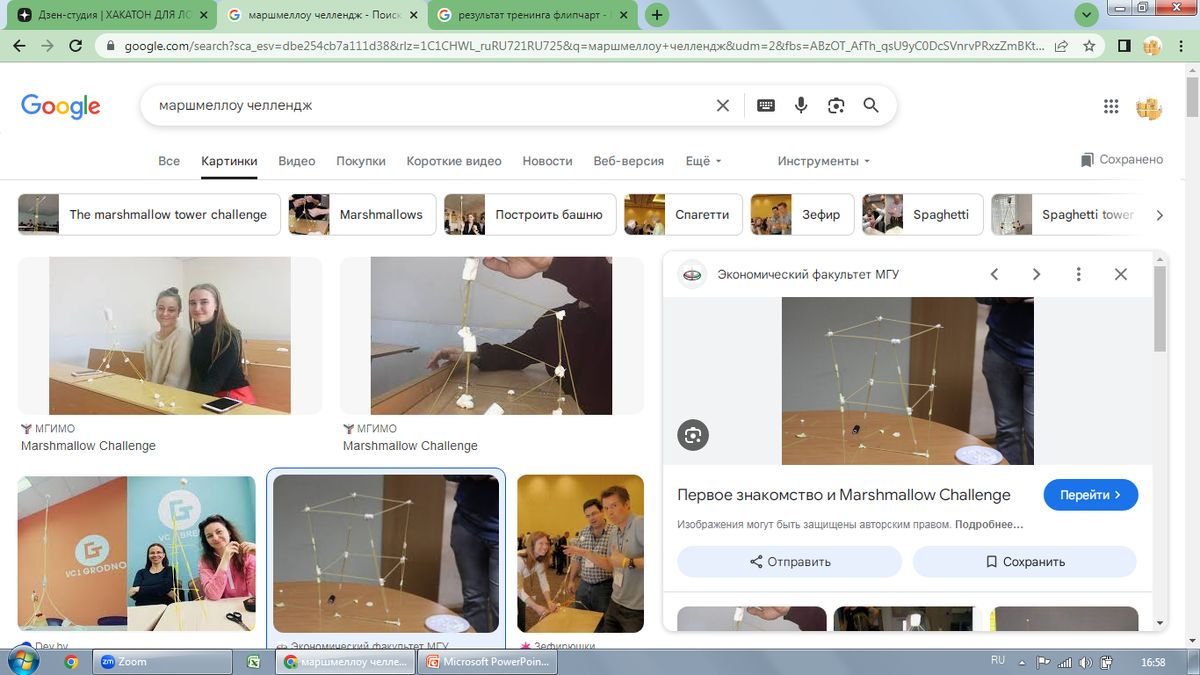This screenshot has width=1200, height=675.
Task: Click the large preview image of tower
Action: tap(908, 381)
